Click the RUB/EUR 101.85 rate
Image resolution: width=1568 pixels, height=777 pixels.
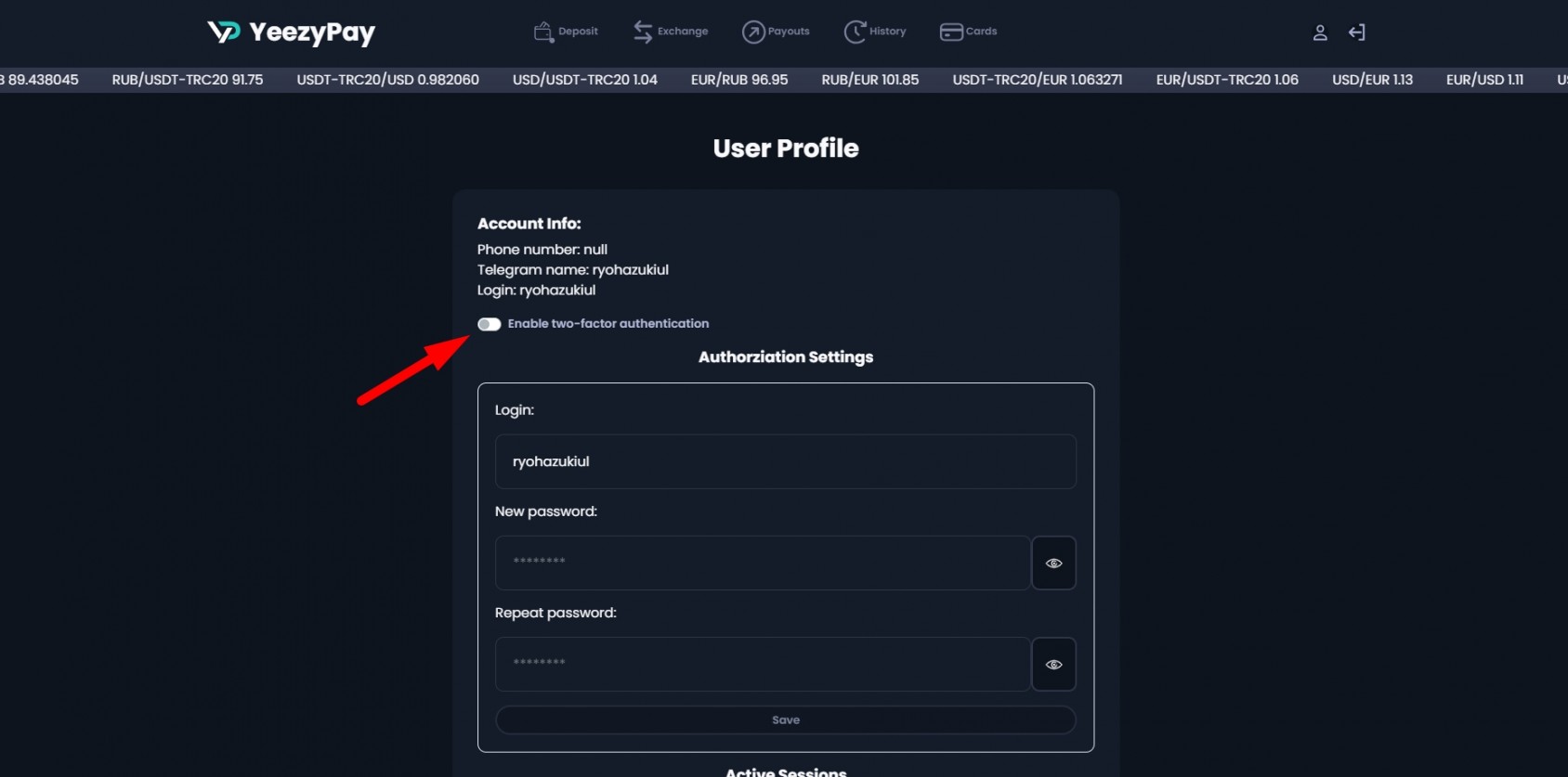(x=870, y=80)
